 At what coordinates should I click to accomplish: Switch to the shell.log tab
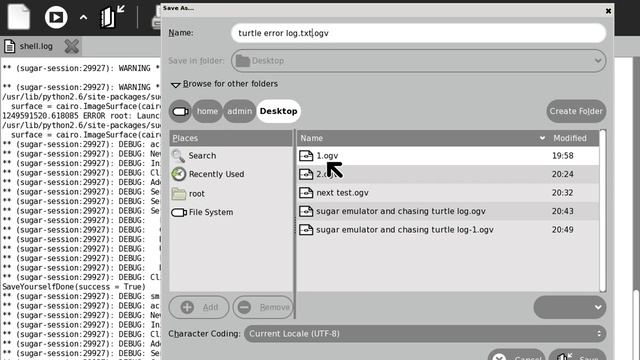pos(36,46)
